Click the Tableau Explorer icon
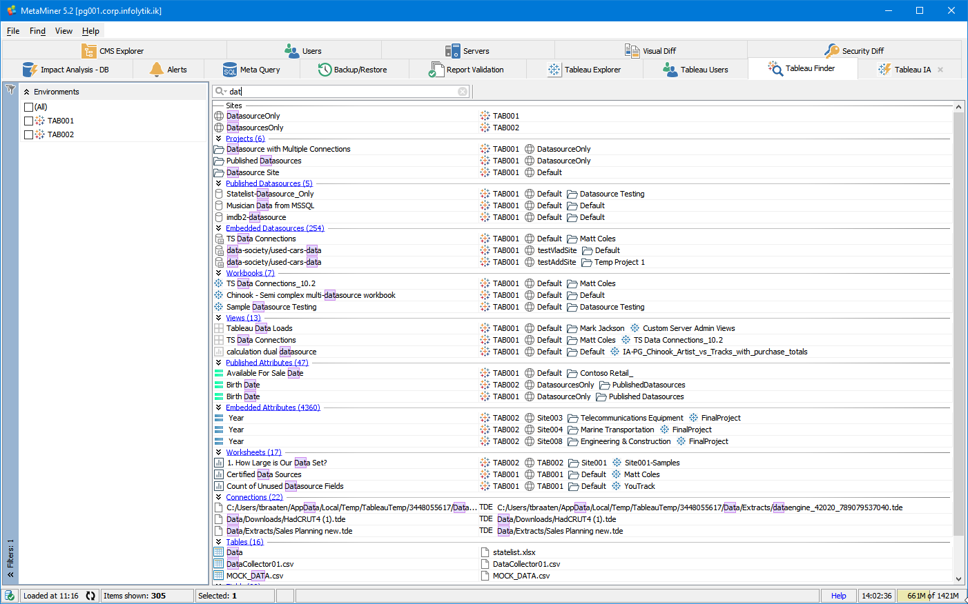Viewport: 968px width, 604px height. pos(554,70)
